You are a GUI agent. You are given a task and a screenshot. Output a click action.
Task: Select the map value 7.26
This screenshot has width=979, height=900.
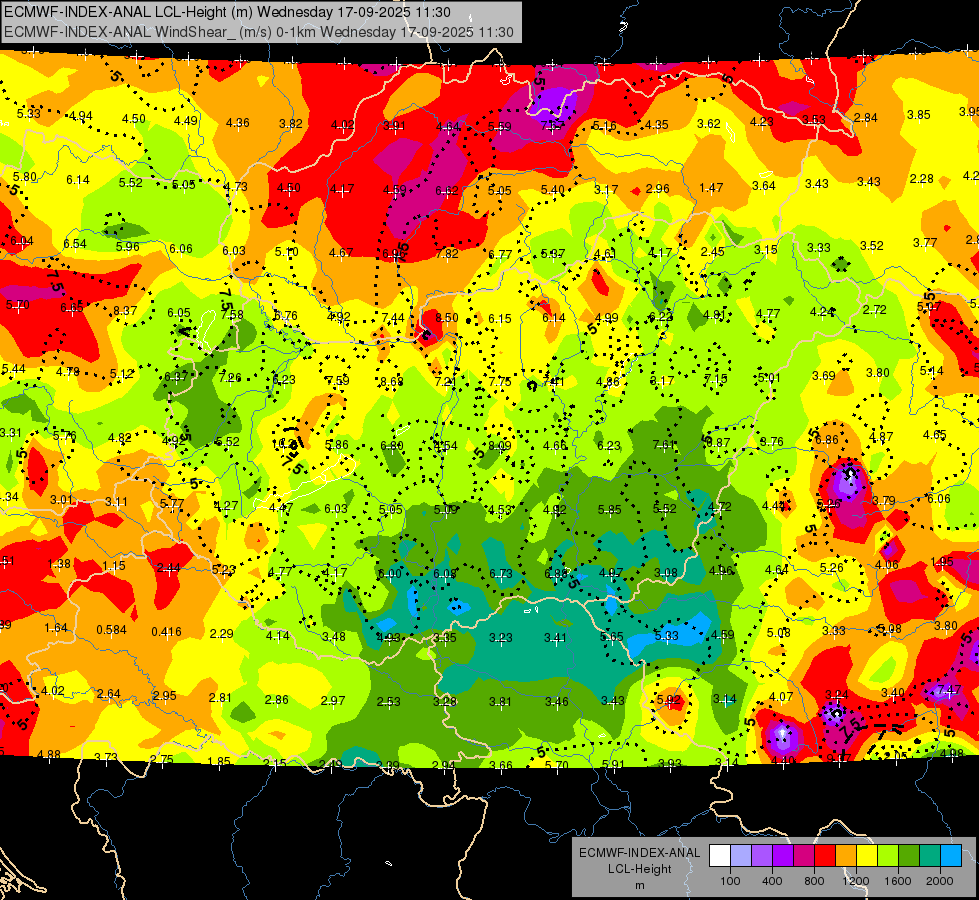(x=230, y=378)
